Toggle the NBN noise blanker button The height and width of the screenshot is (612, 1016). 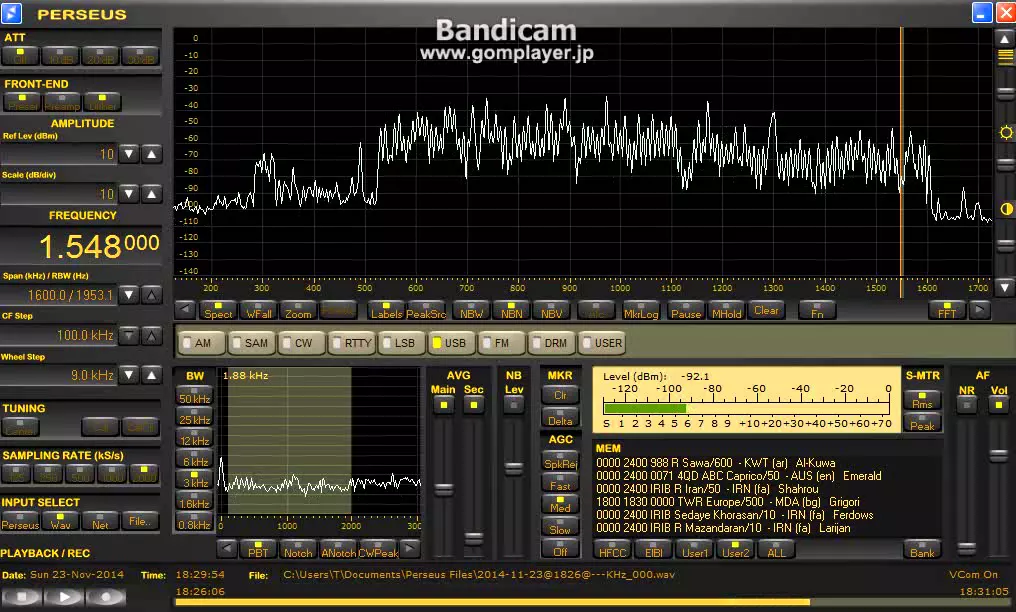(x=511, y=310)
